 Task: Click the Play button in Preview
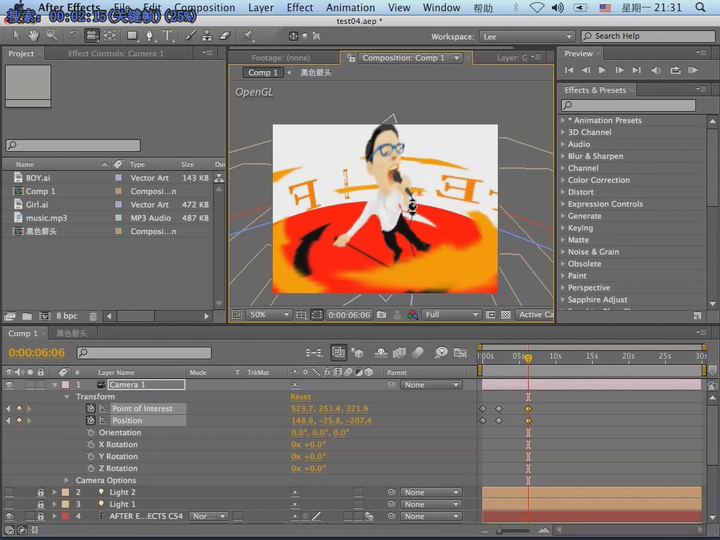pos(602,70)
